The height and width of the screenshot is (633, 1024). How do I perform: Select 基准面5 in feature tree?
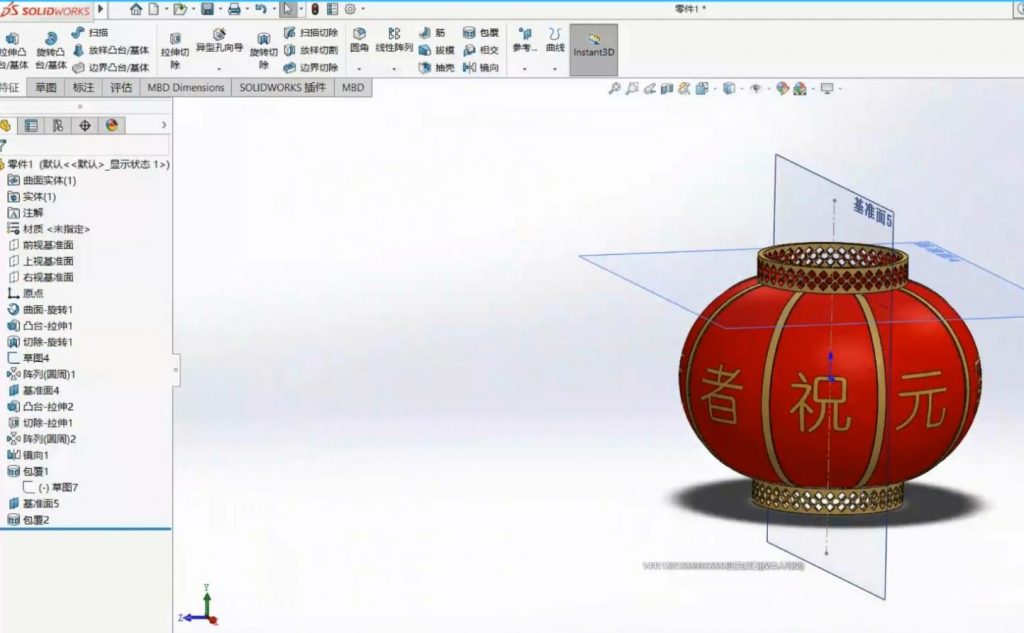click(33, 504)
